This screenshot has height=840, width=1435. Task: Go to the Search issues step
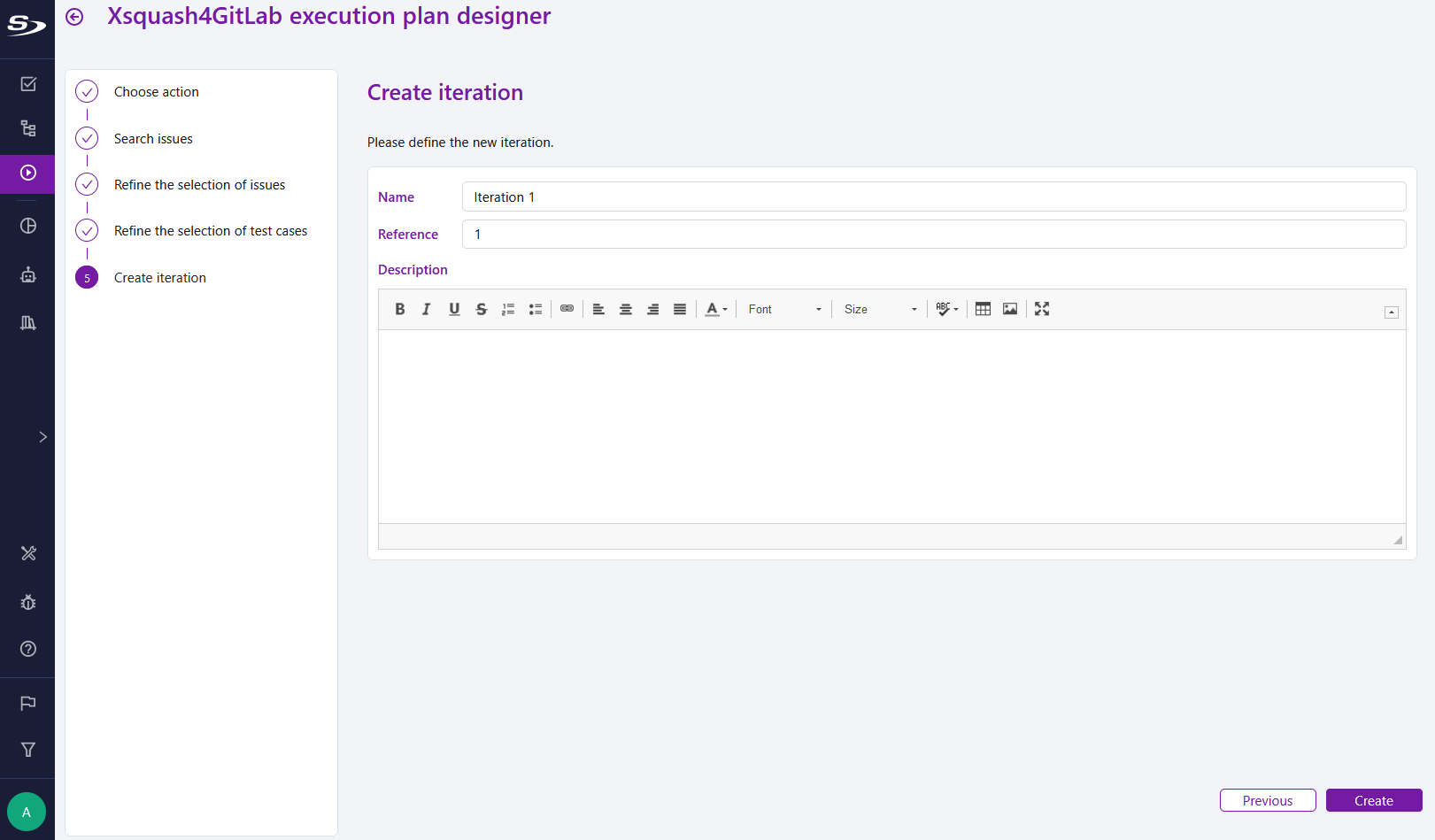(153, 139)
